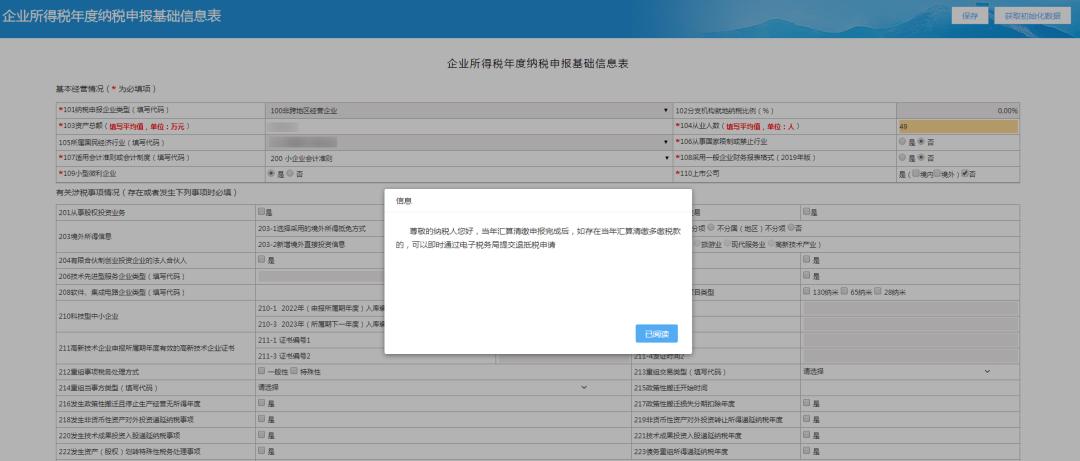Click the centered form title 企业所得税年度纳税申报基础信息表

538,64
